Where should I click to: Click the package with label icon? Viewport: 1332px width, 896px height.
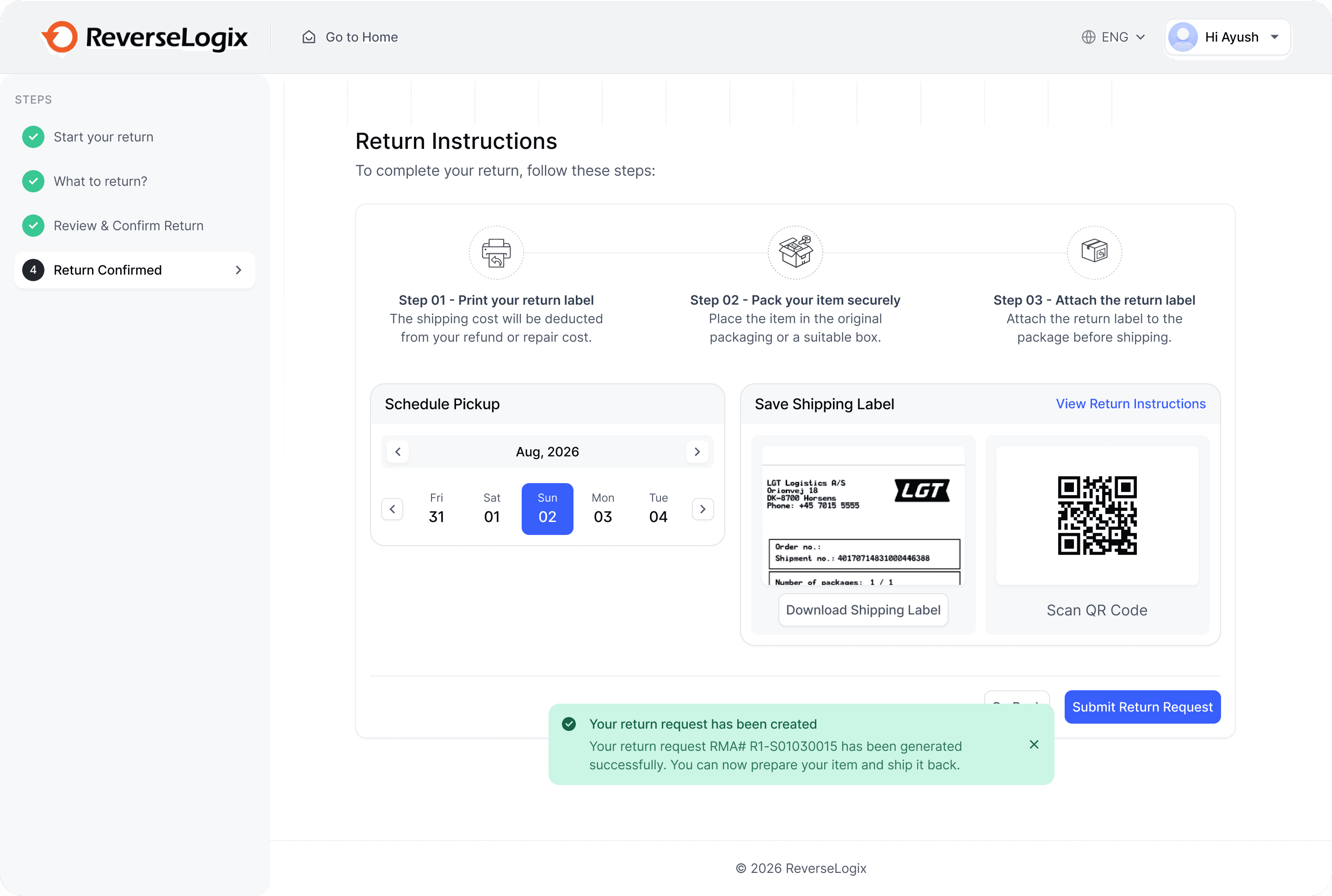pyautogui.click(x=1094, y=252)
